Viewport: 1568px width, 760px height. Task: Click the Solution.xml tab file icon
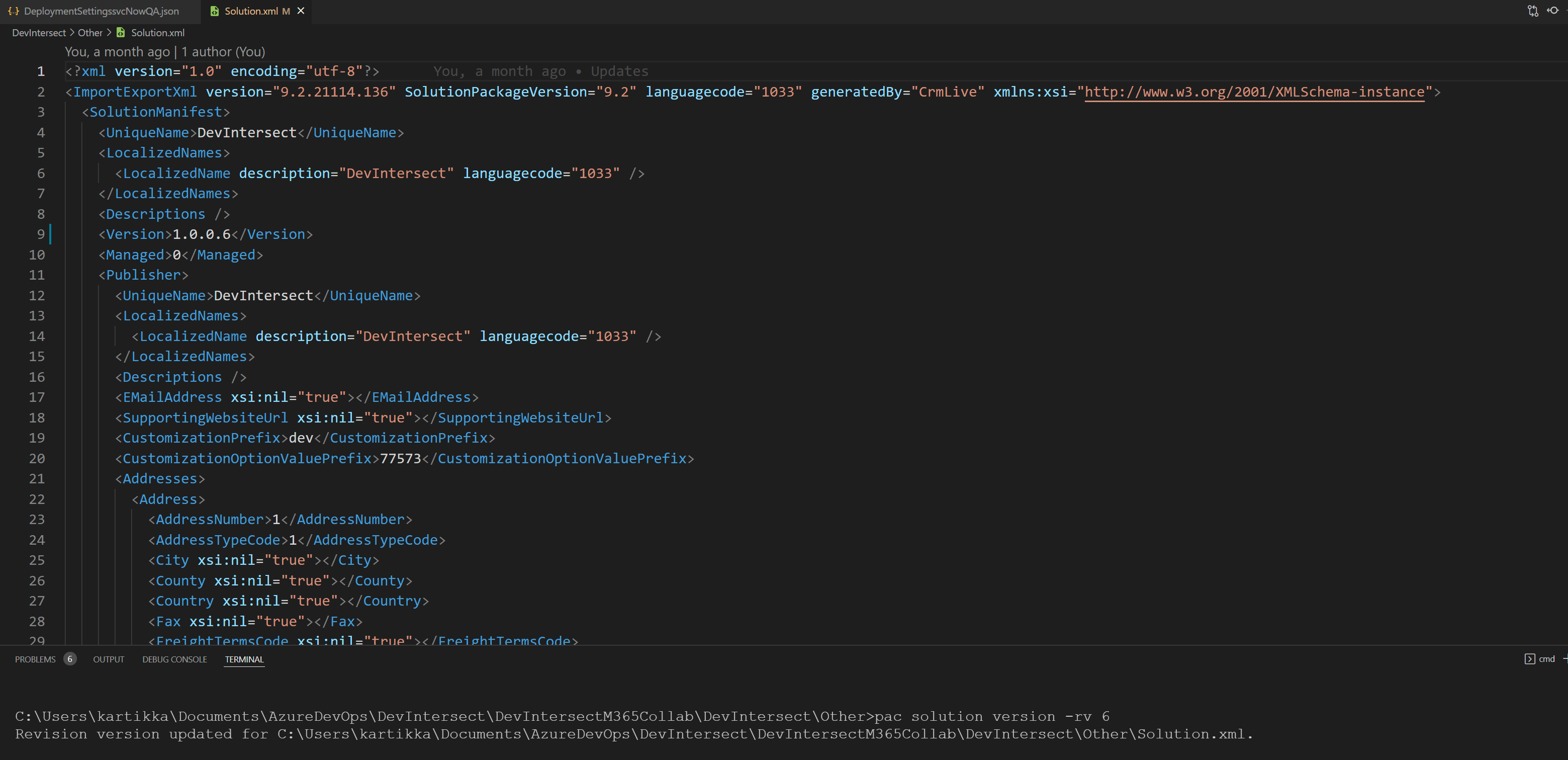pyautogui.click(x=214, y=11)
